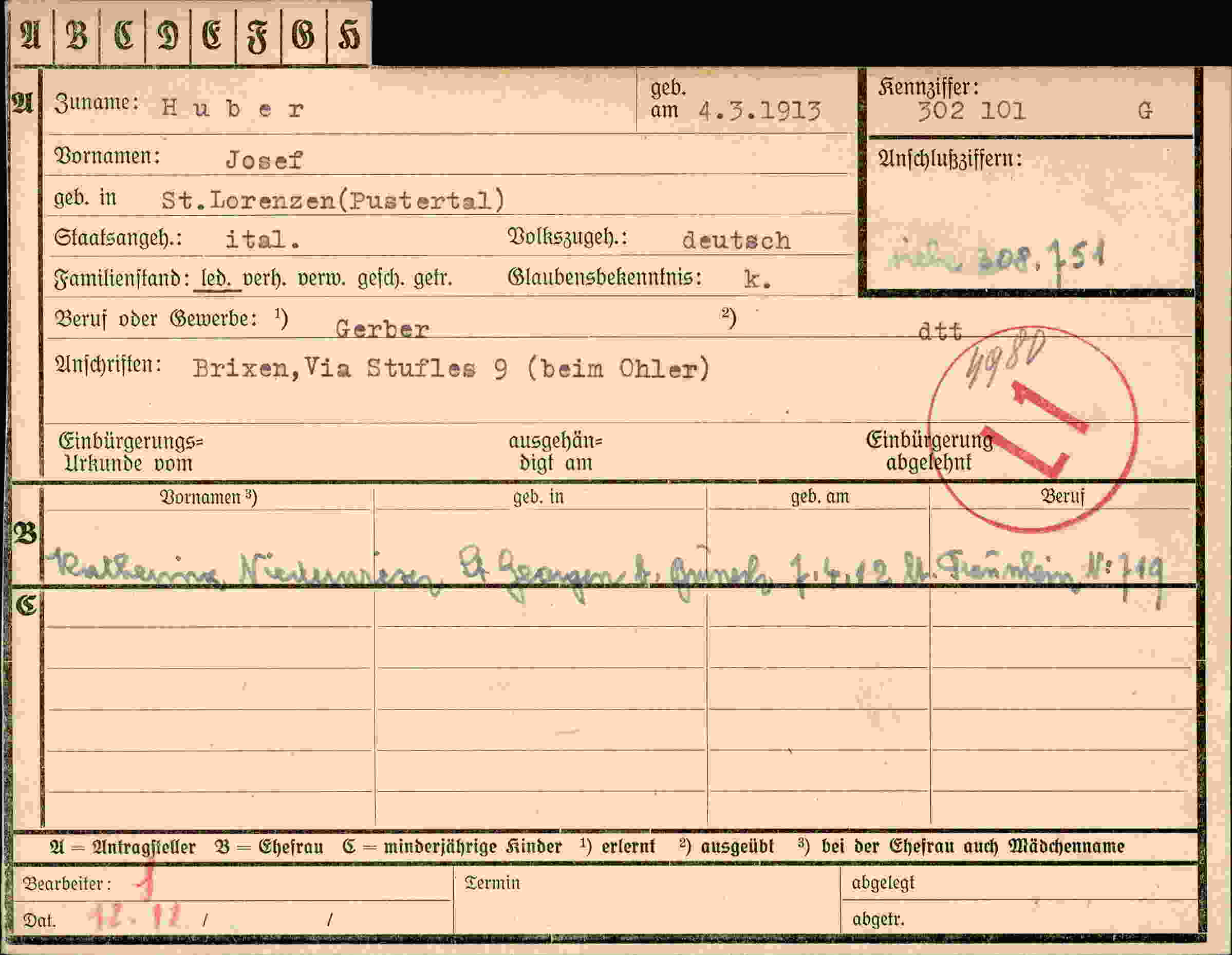Select index tab letter H
The image size is (1232, 955).
point(349,35)
